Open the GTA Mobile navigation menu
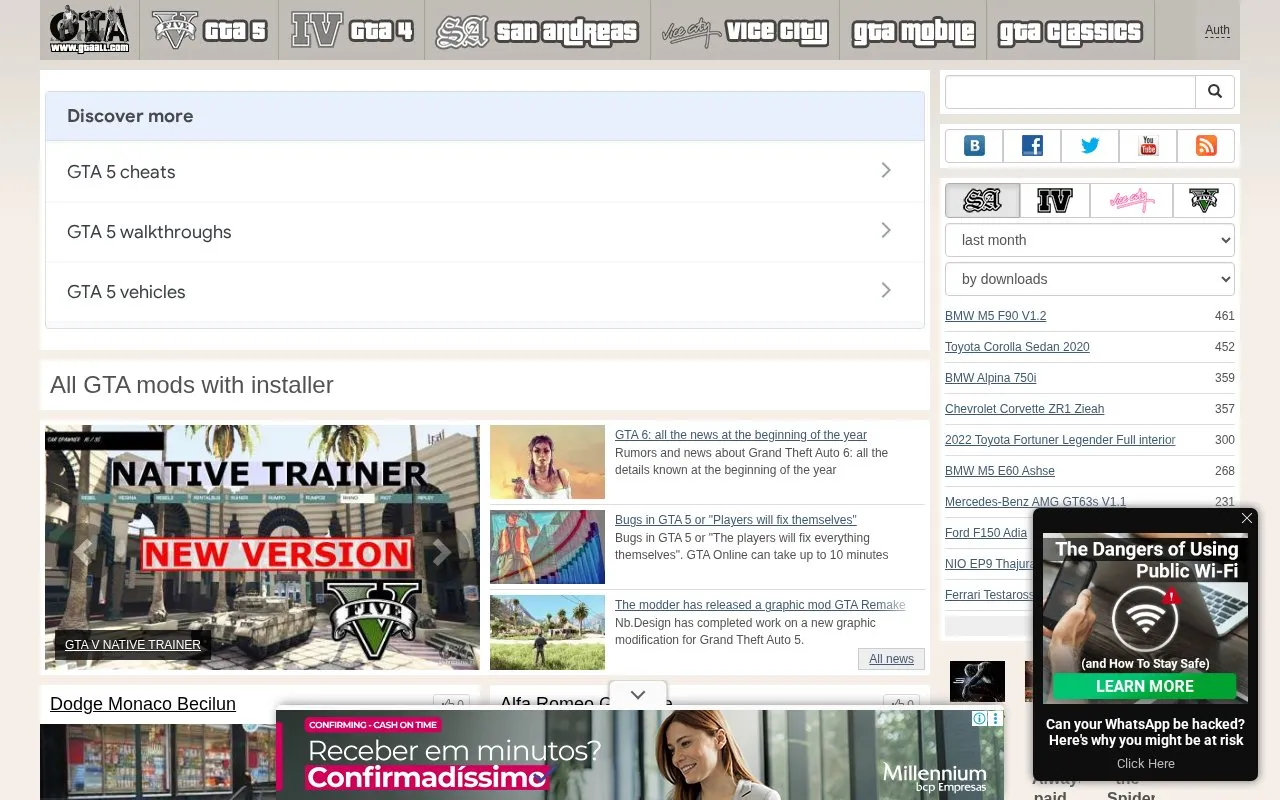Screen dimensions: 1280x800 [x=913, y=30]
